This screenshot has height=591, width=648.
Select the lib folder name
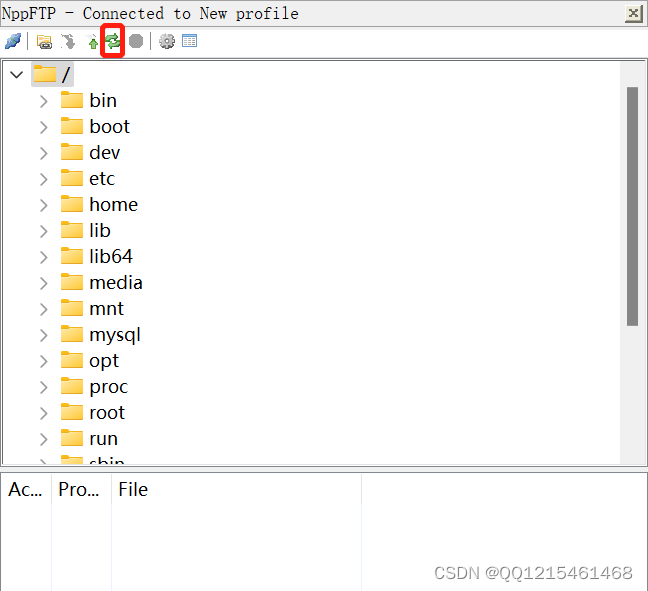click(100, 231)
